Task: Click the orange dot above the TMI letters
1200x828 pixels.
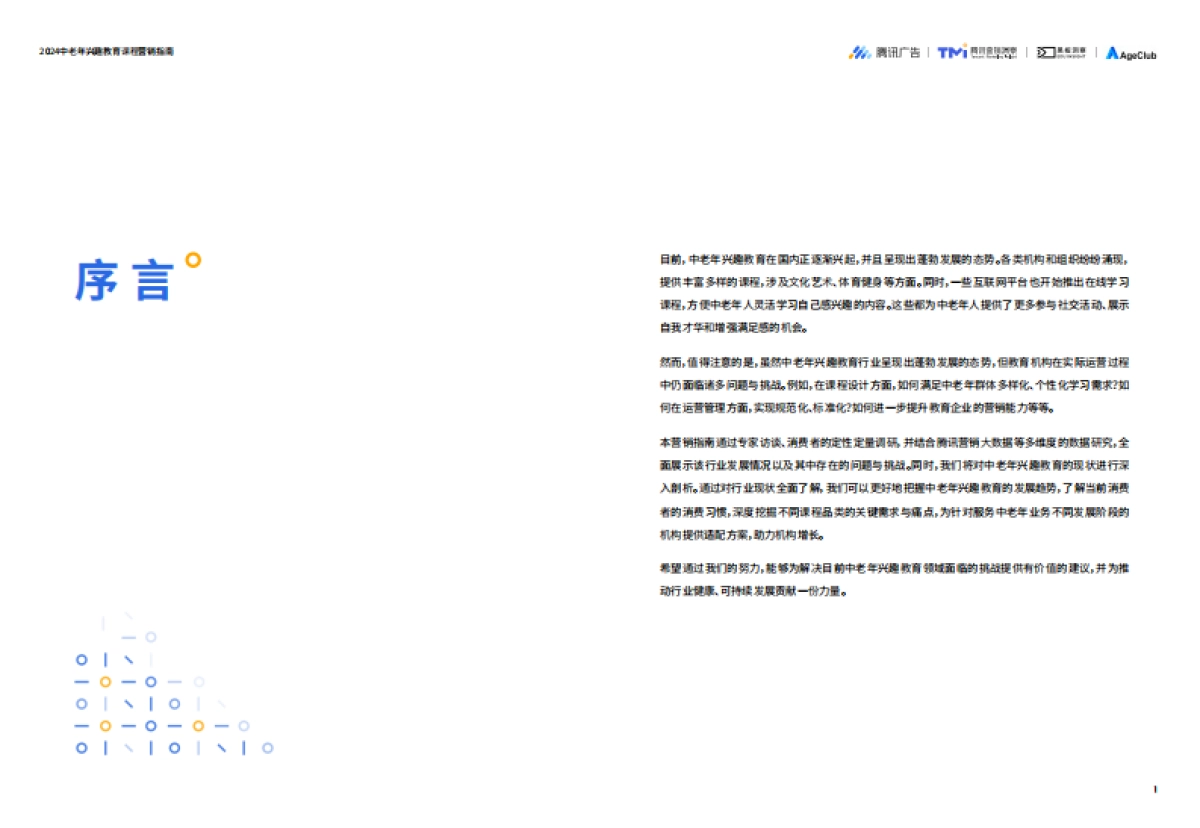Action: click(964, 47)
